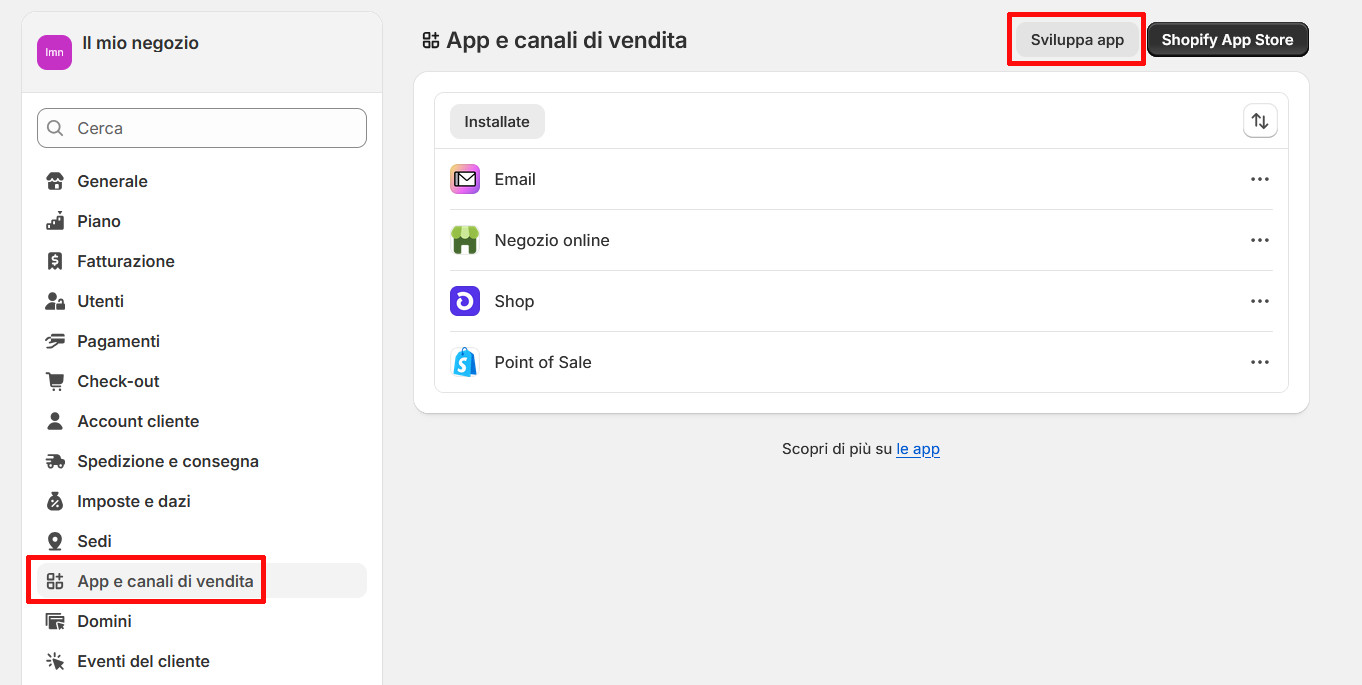The image size is (1362, 685).
Task: Click the sort arrows button
Action: (x=1260, y=121)
